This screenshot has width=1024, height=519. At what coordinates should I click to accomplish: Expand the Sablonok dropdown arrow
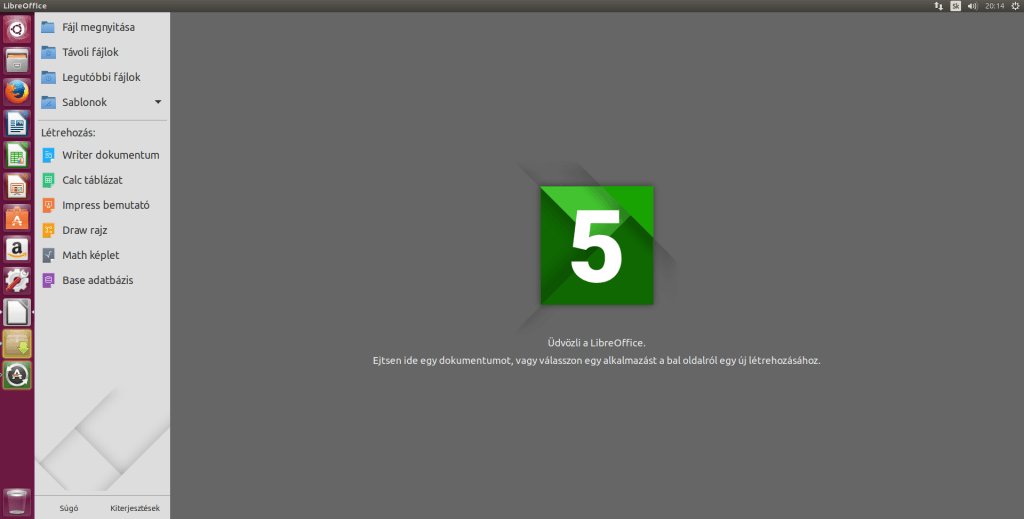pyautogui.click(x=158, y=102)
